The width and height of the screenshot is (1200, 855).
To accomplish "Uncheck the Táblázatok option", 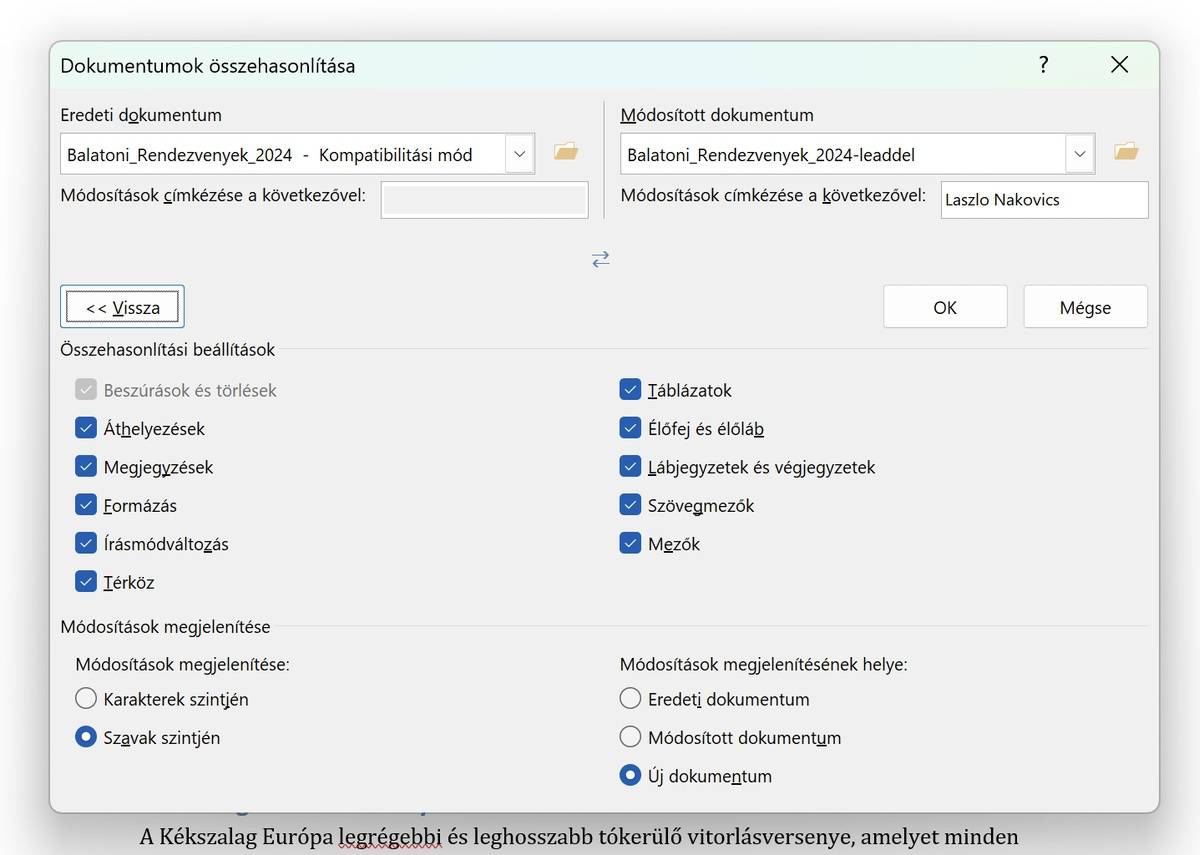I will (630, 390).
